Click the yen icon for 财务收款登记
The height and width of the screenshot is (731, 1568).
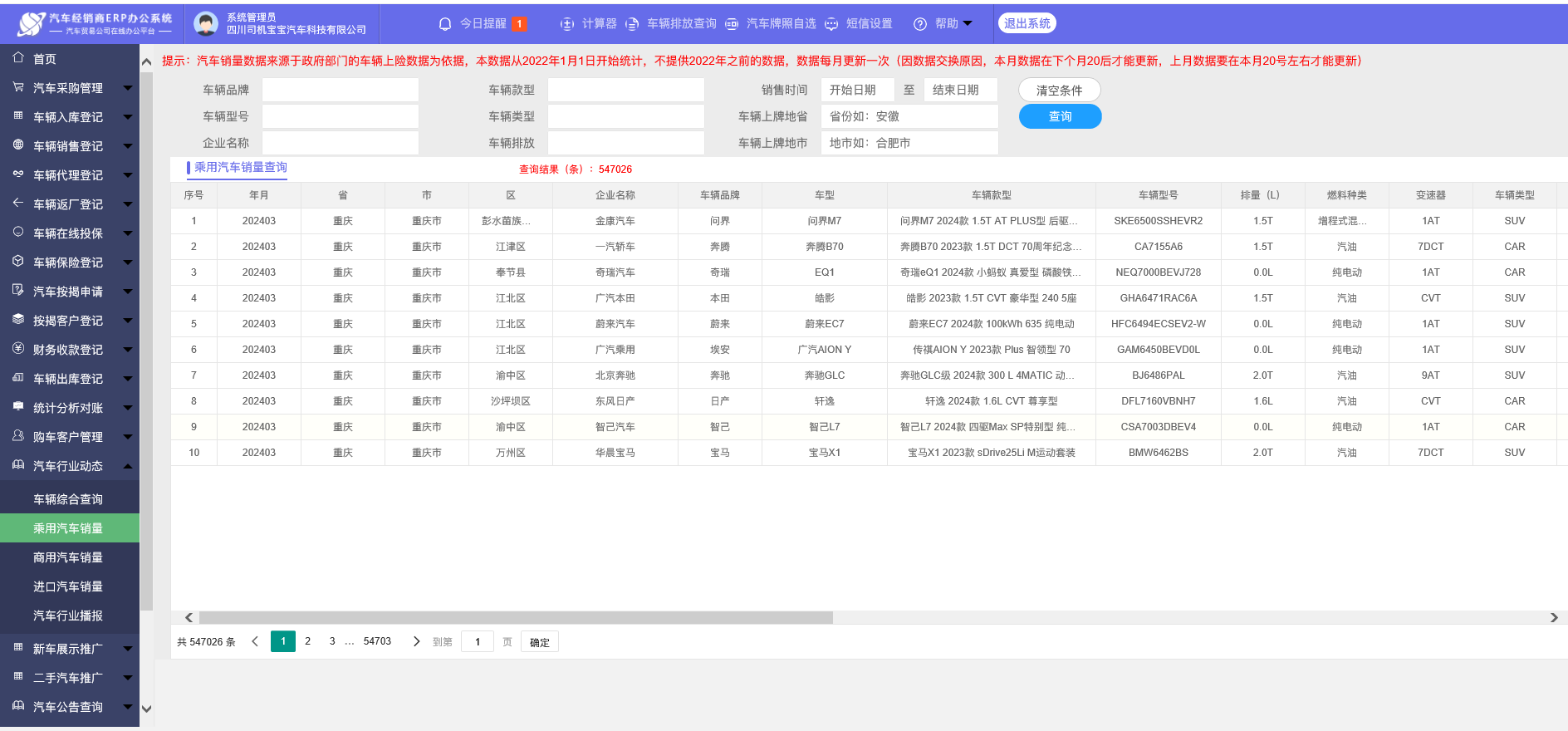[x=18, y=349]
